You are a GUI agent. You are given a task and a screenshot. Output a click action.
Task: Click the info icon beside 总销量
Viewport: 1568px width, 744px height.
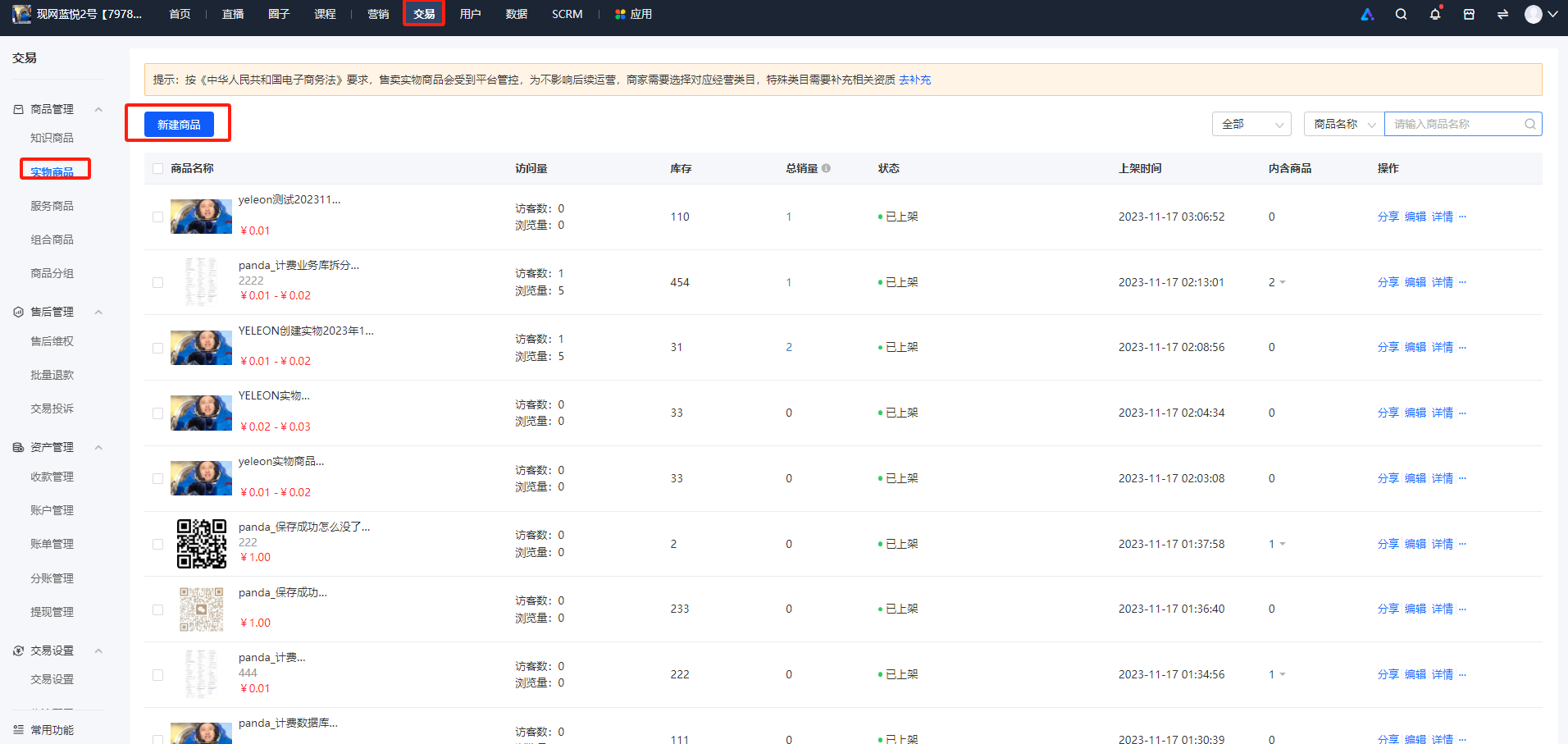(826, 168)
